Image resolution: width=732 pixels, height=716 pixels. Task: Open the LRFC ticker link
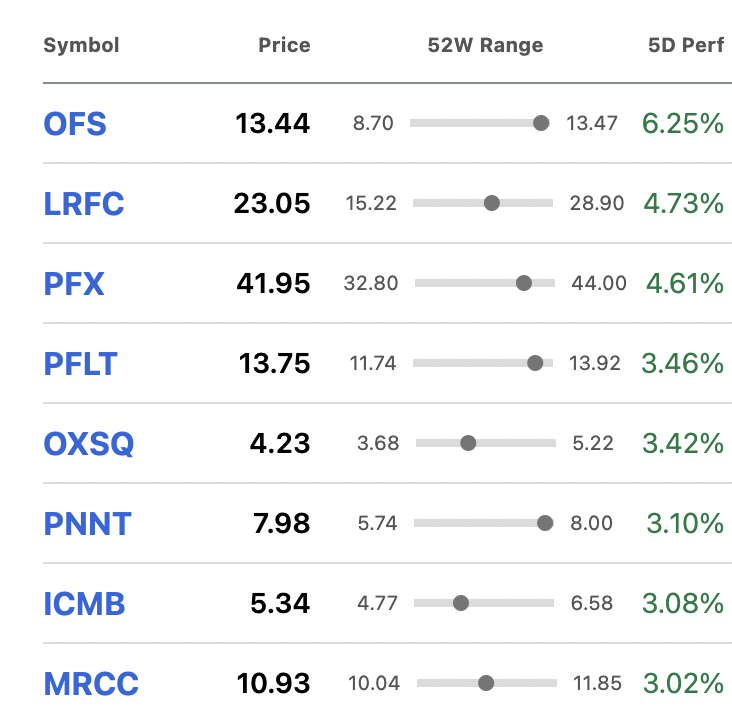coord(84,204)
